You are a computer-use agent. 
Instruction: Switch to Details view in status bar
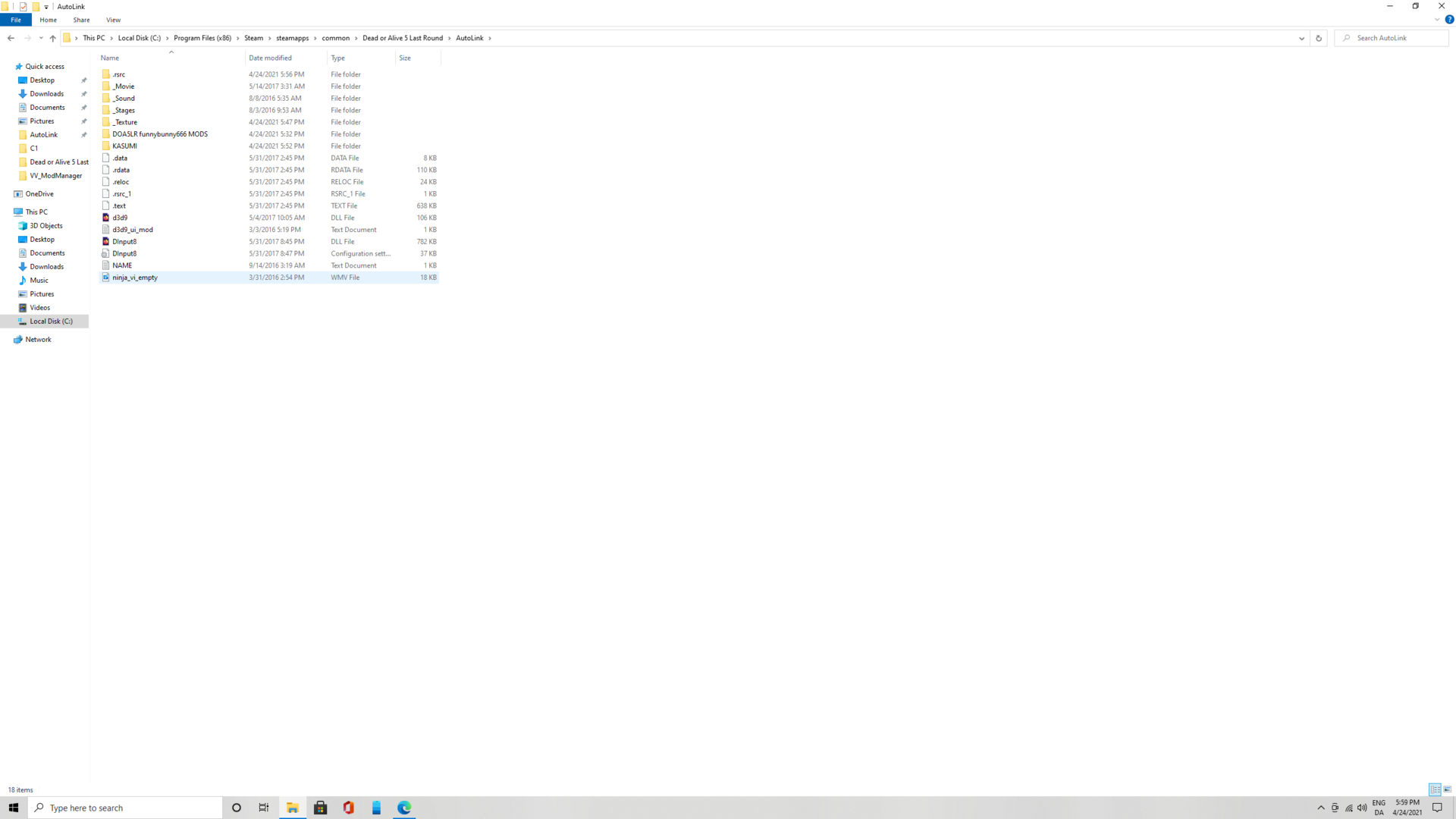(1435, 789)
